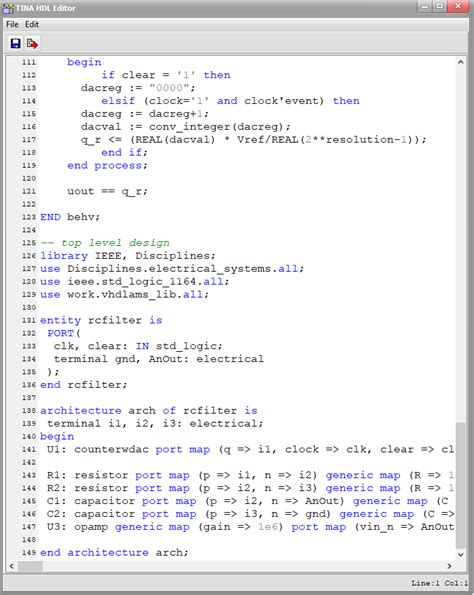Click the 'C2: capacitor port map' line
Screen dimensions: 474x595
pos(250,514)
